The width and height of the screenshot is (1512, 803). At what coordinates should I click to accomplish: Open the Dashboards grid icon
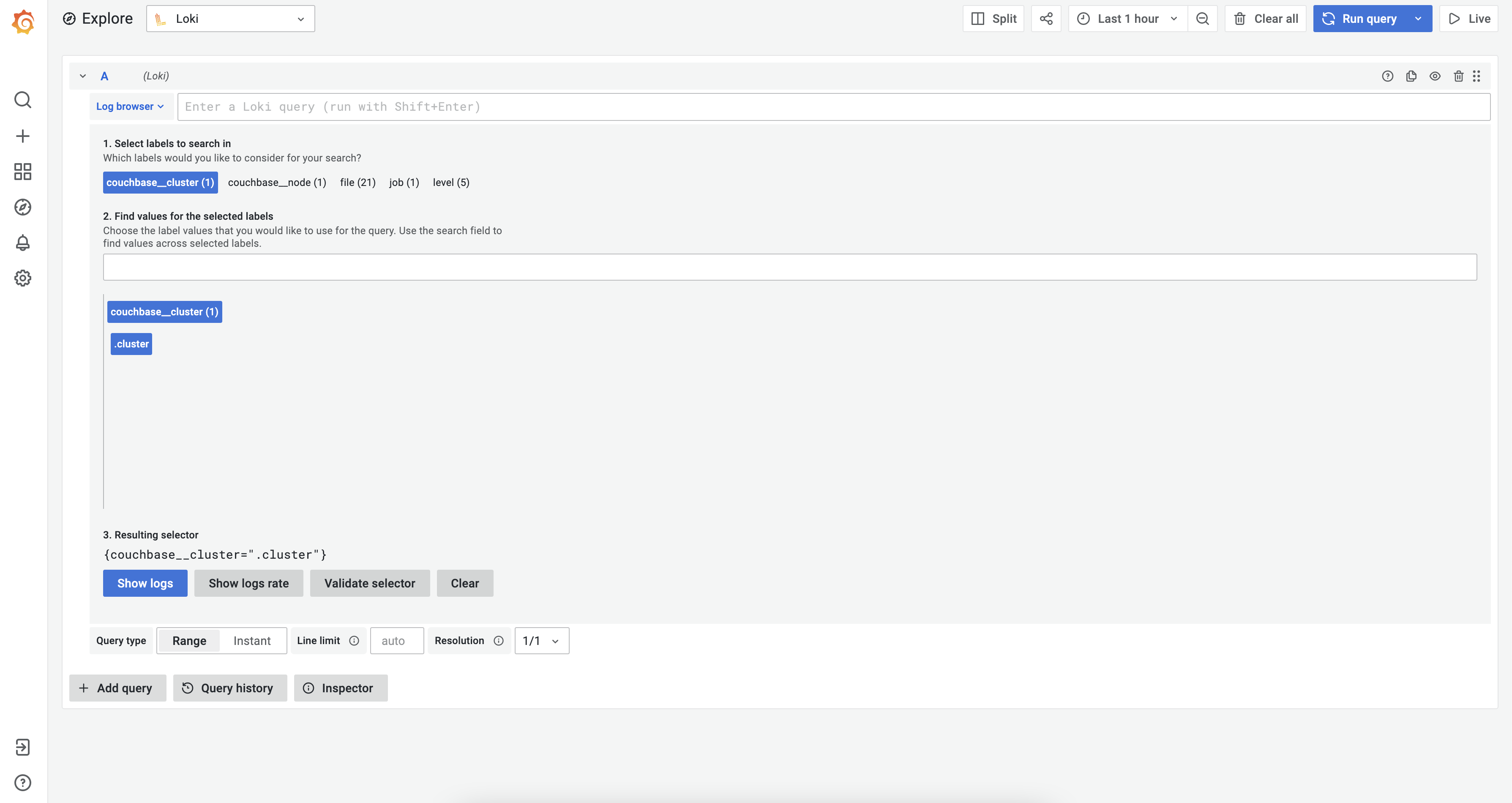click(23, 172)
